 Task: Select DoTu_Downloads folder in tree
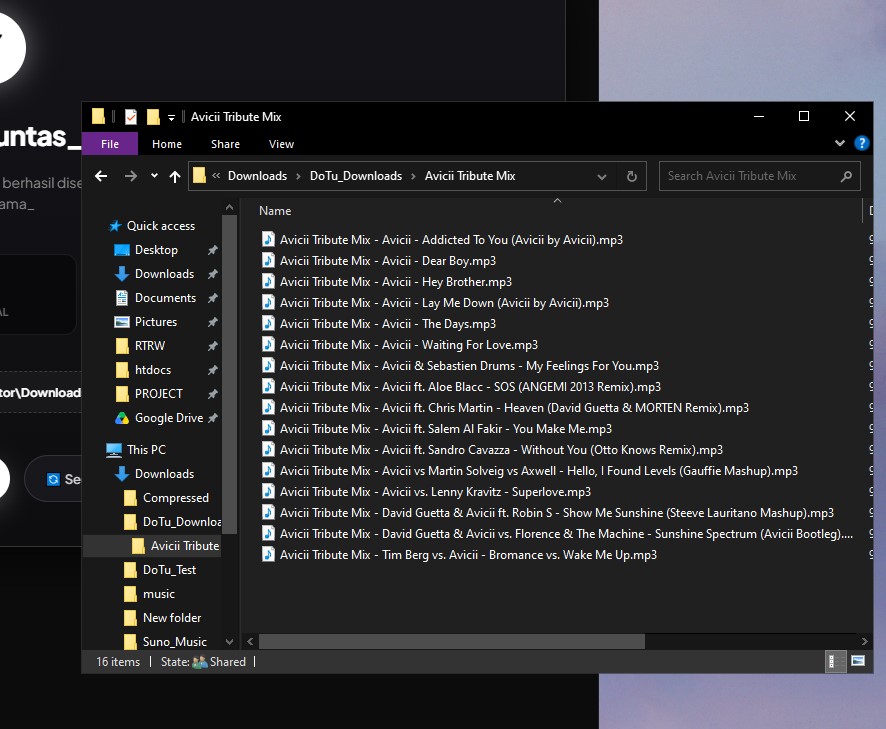181,522
